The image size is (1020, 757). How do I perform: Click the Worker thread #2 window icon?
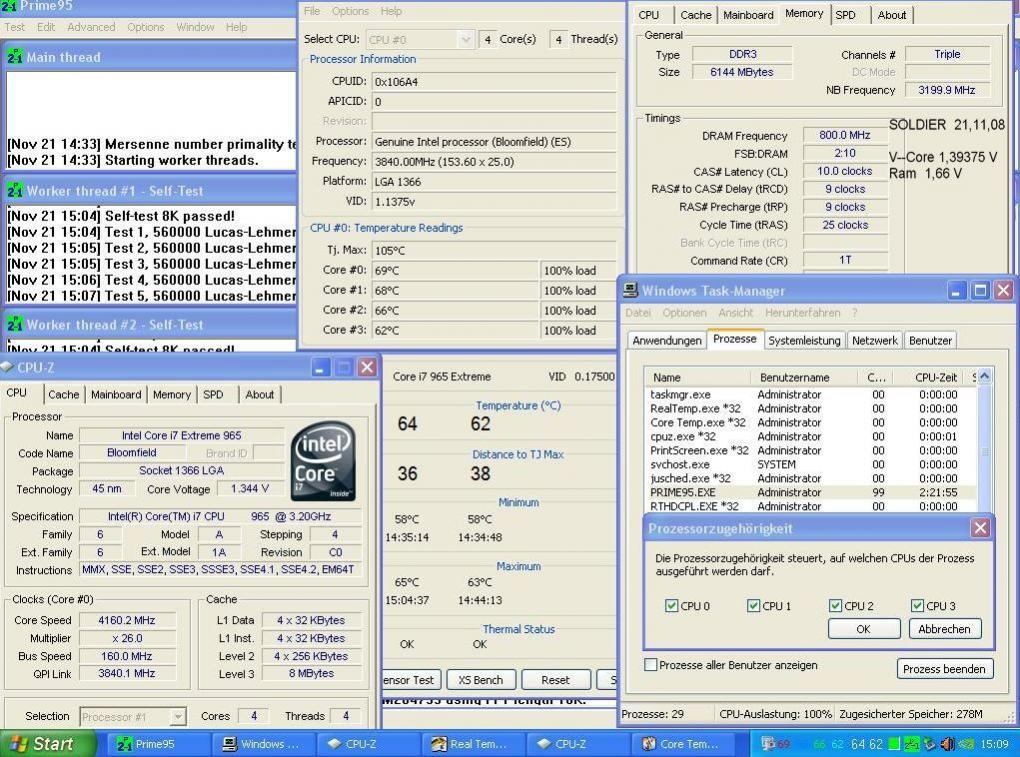(15, 324)
